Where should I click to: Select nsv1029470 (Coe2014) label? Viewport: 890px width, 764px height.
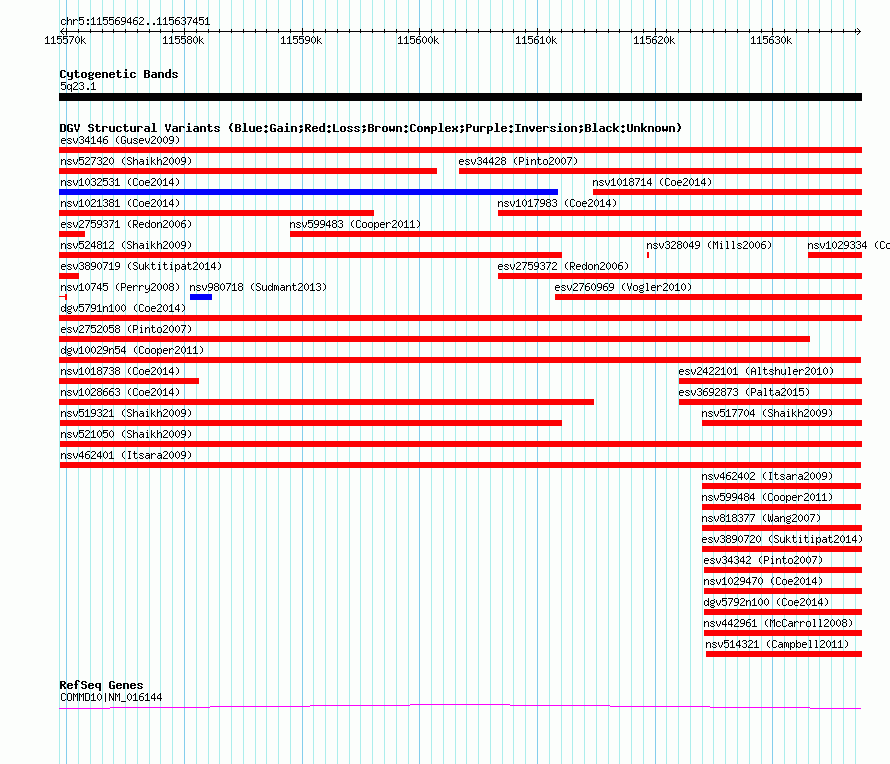point(763,581)
